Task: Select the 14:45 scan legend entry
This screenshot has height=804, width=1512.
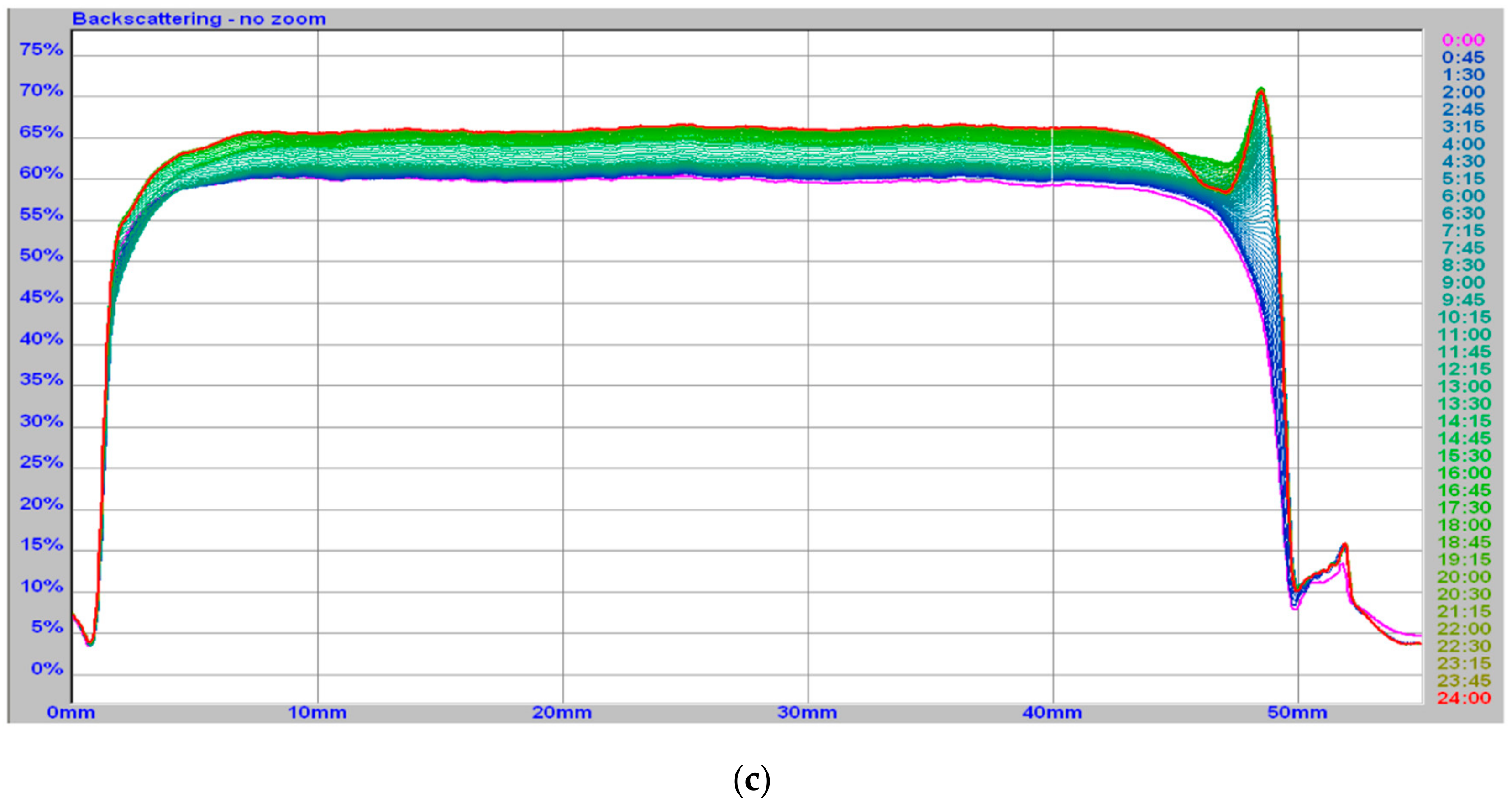Action: 1464,438
